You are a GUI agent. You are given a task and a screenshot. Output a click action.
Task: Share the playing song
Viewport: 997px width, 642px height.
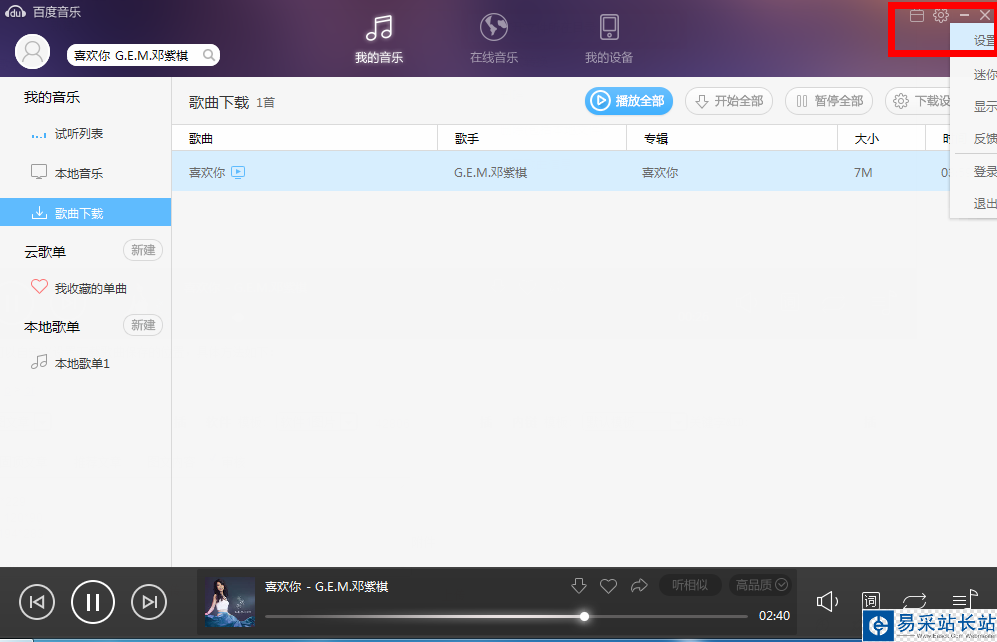click(639, 585)
